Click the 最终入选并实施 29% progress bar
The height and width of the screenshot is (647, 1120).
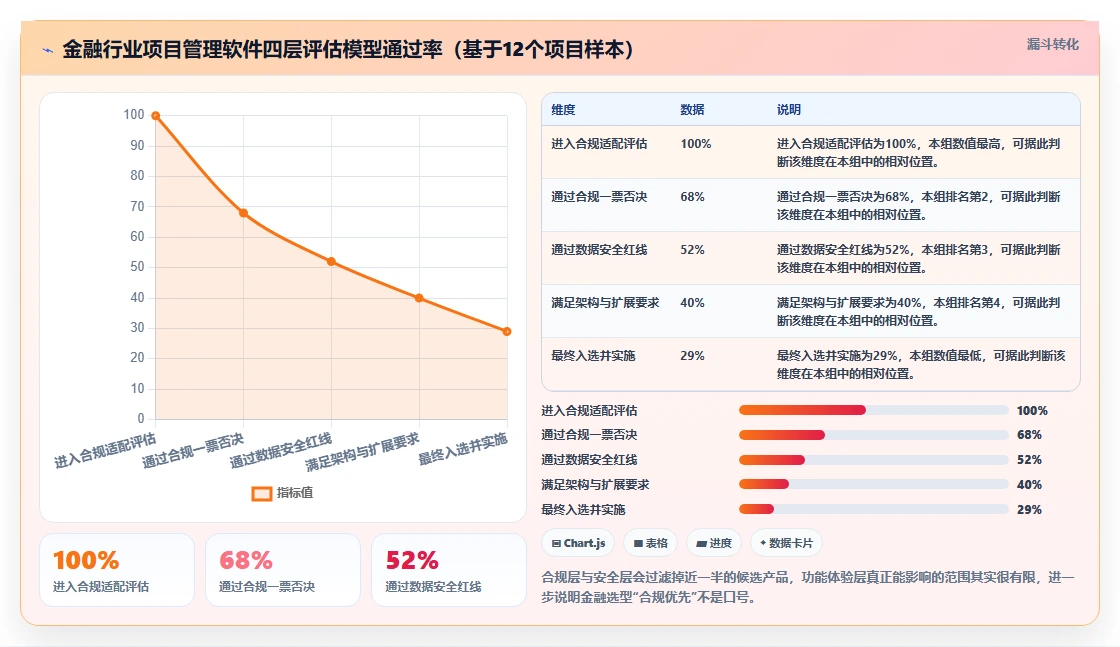point(874,509)
